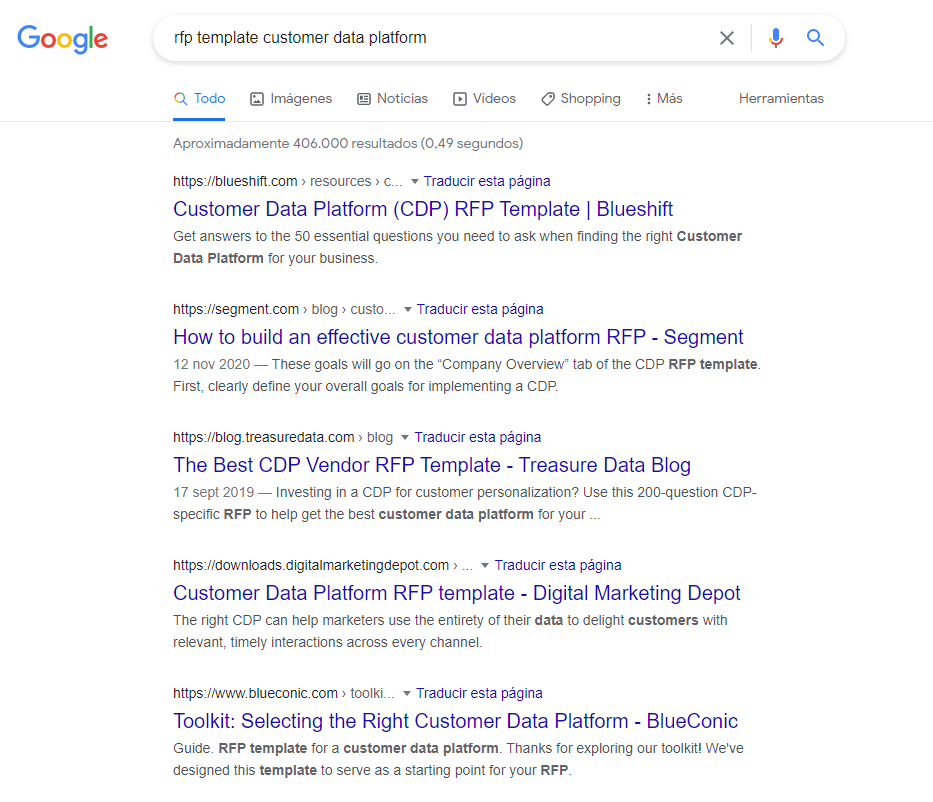
Task: Click the Imágenes picture icon
Action: [256, 99]
